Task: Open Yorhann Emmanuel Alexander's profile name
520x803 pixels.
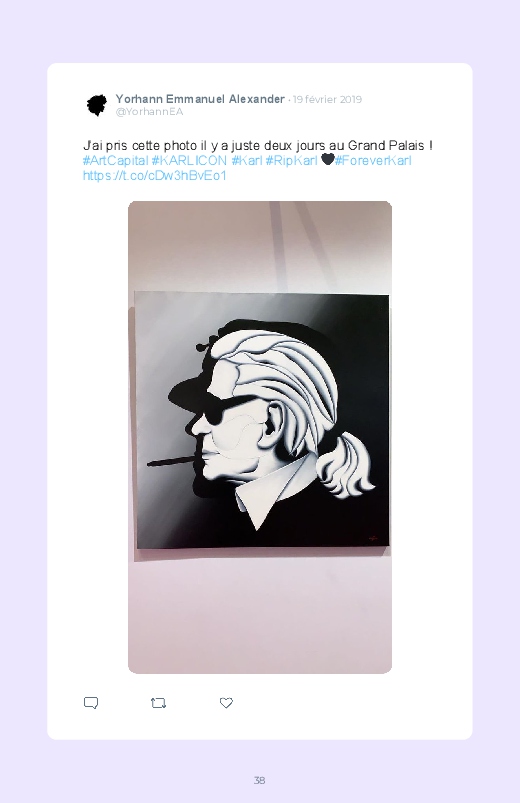Action: click(x=200, y=99)
